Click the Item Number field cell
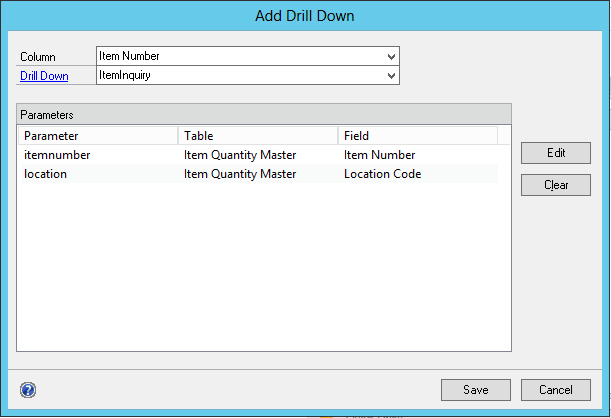The image size is (611, 418). pyautogui.click(x=380, y=155)
